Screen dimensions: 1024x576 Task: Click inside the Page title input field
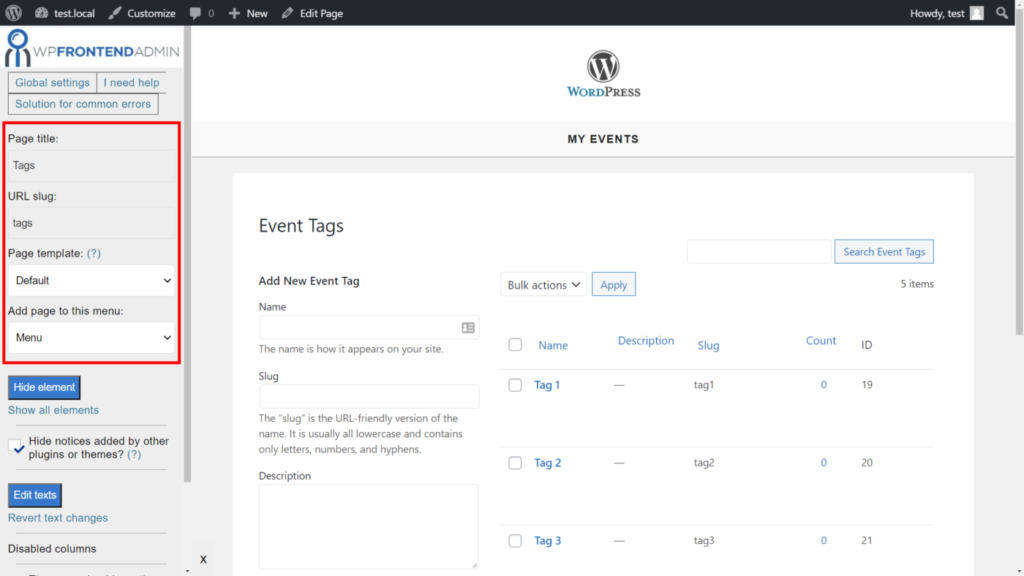(90, 165)
